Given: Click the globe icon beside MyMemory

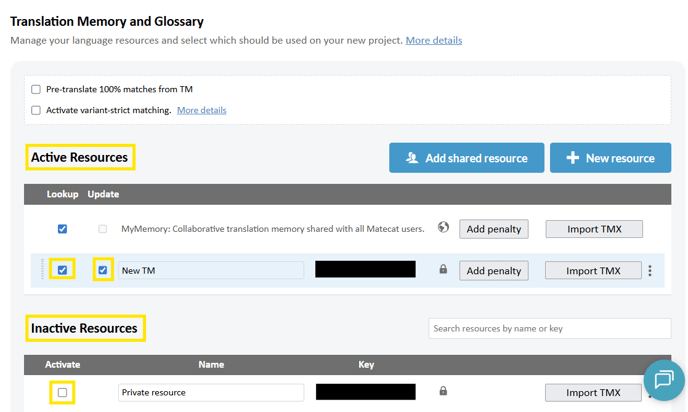Looking at the screenshot, I should pyautogui.click(x=443, y=228).
